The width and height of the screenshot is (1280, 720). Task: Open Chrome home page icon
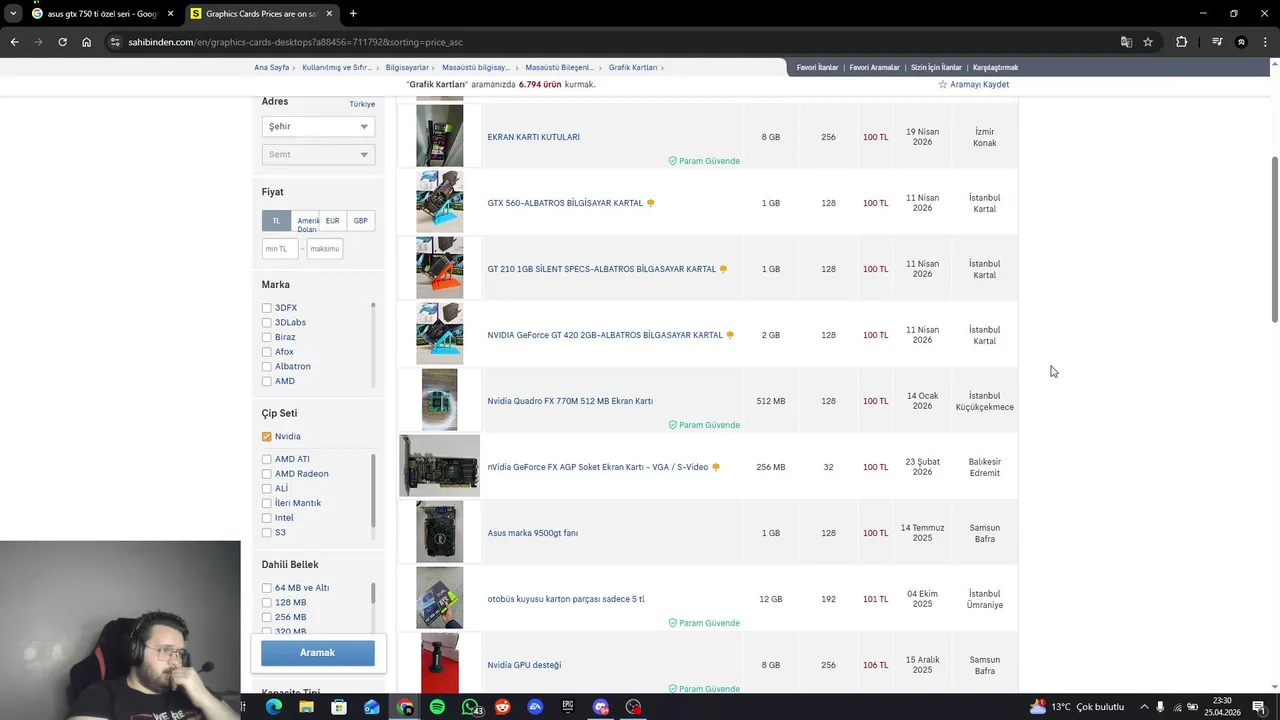point(87,42)
